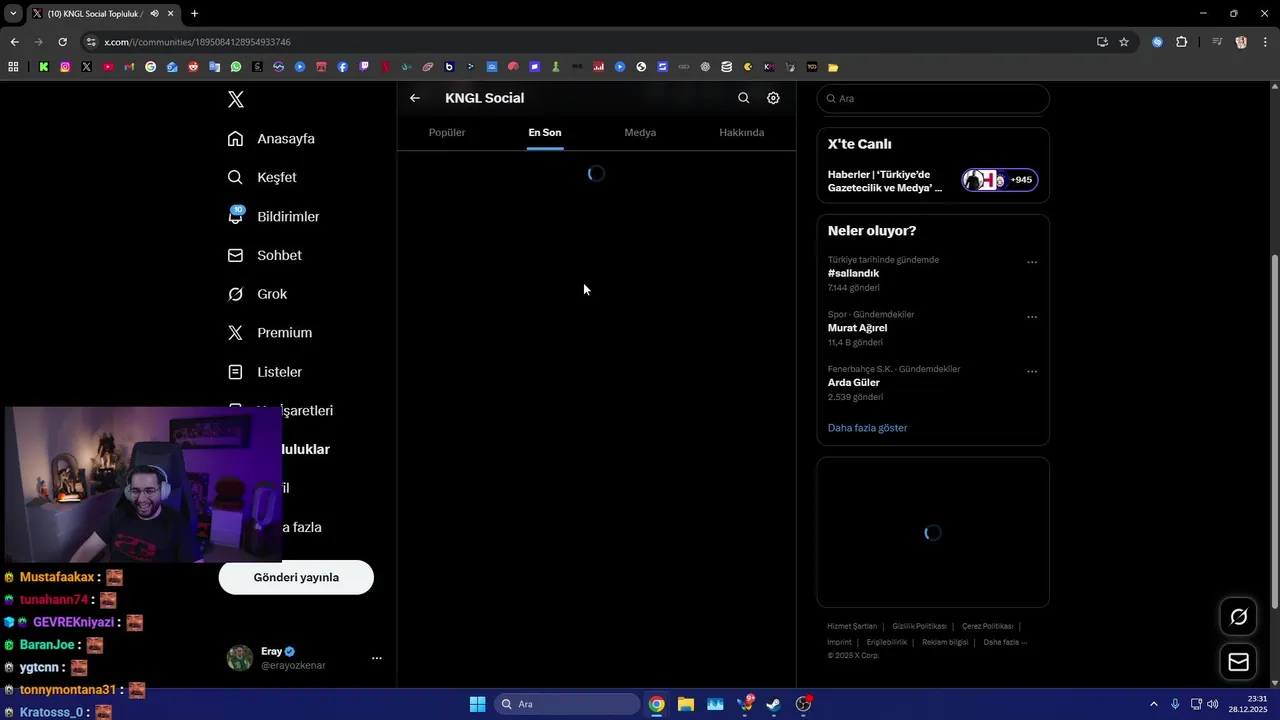View site information icon in address bar
The width and height of the screenshot is (1280, 720).
tap(91, 42)
